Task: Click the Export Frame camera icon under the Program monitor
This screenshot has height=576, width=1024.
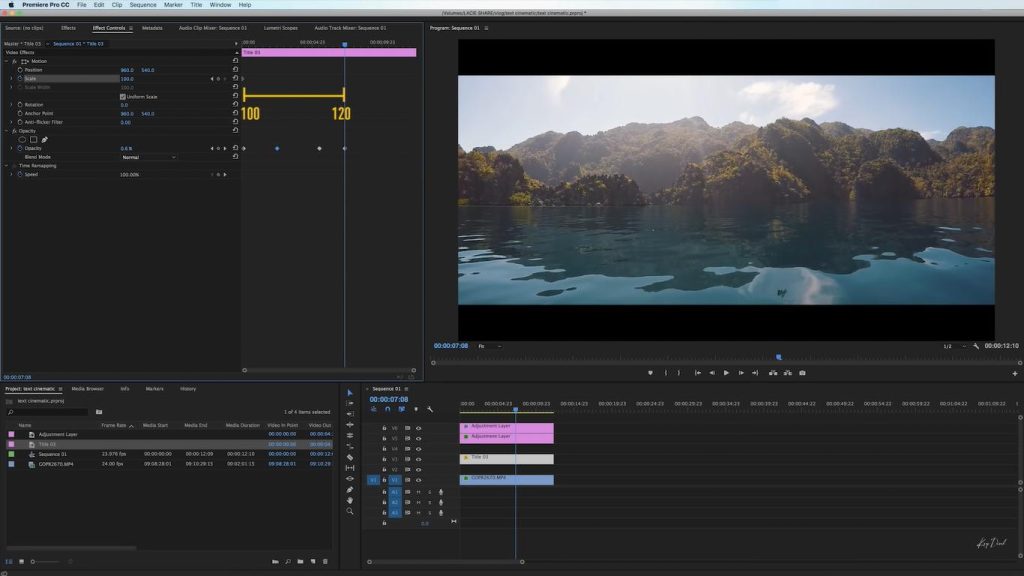Action: coord(803,372)
